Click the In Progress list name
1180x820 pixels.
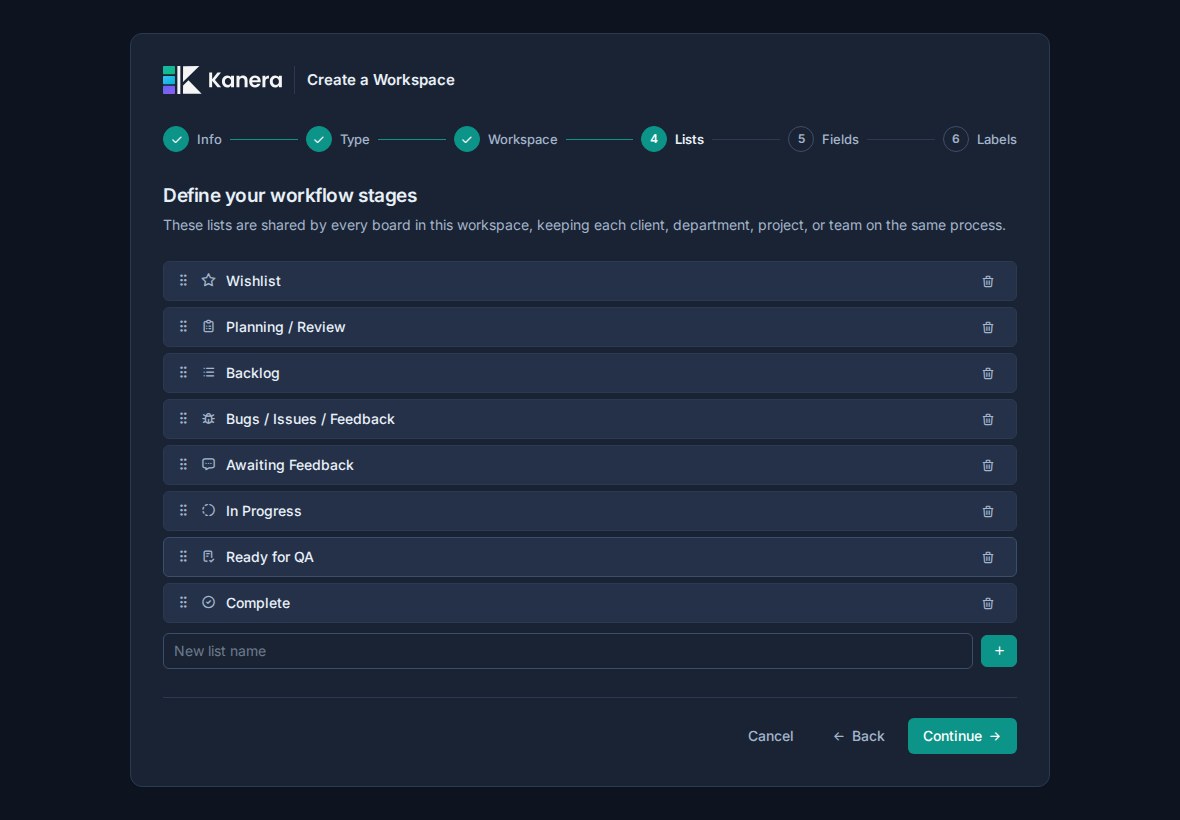[263, 511]
